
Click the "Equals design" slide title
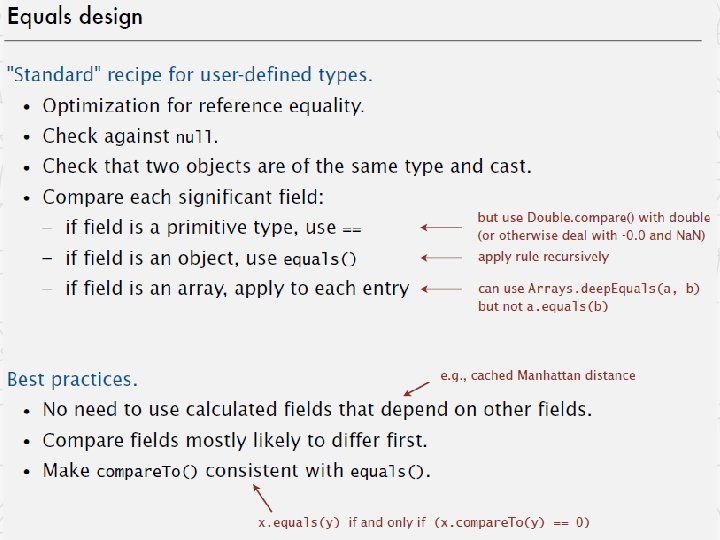point(75,17)
